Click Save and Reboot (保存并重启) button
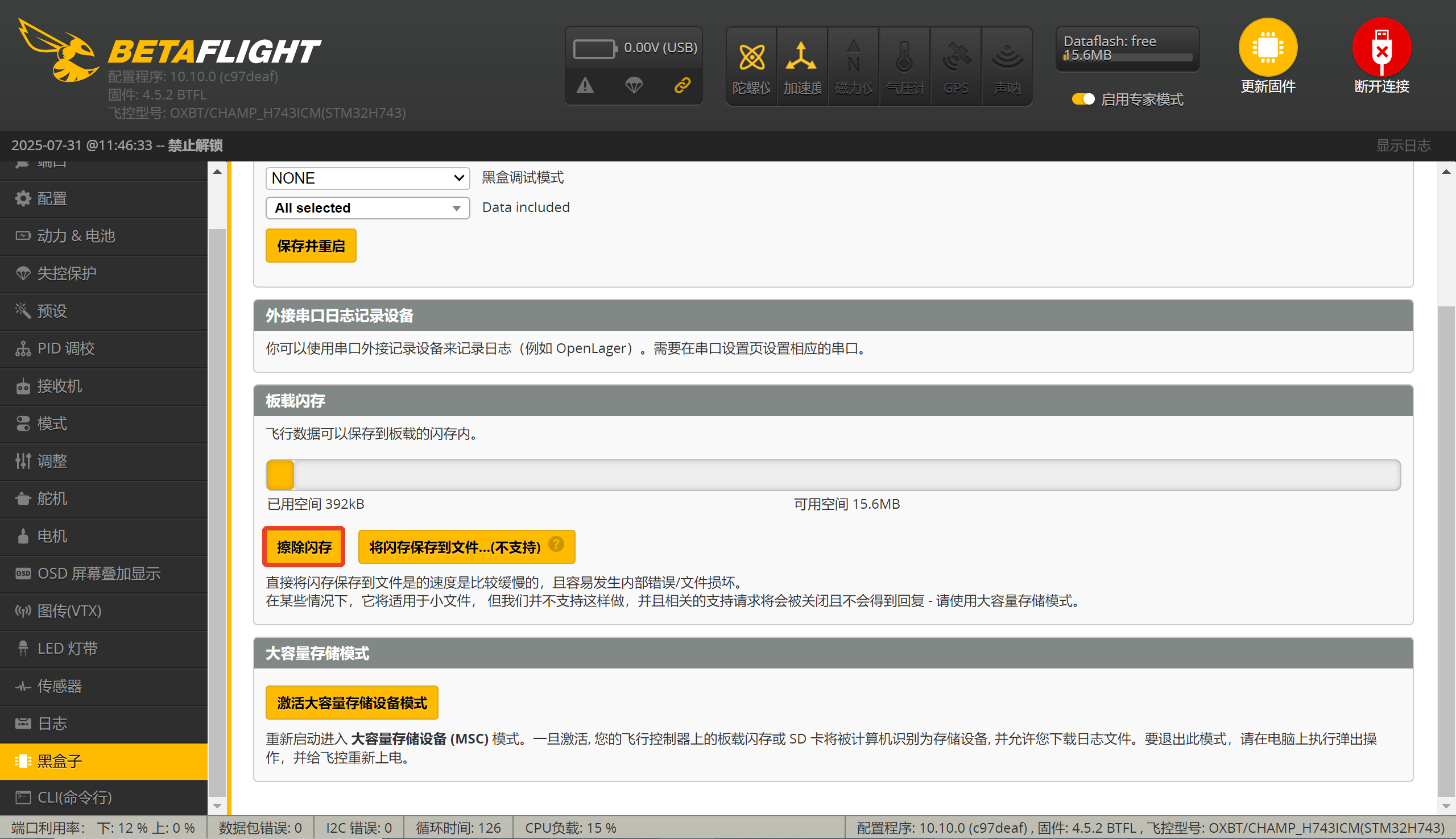The width and height of the screenshot is (1456, 839). (x=311, y=246)
